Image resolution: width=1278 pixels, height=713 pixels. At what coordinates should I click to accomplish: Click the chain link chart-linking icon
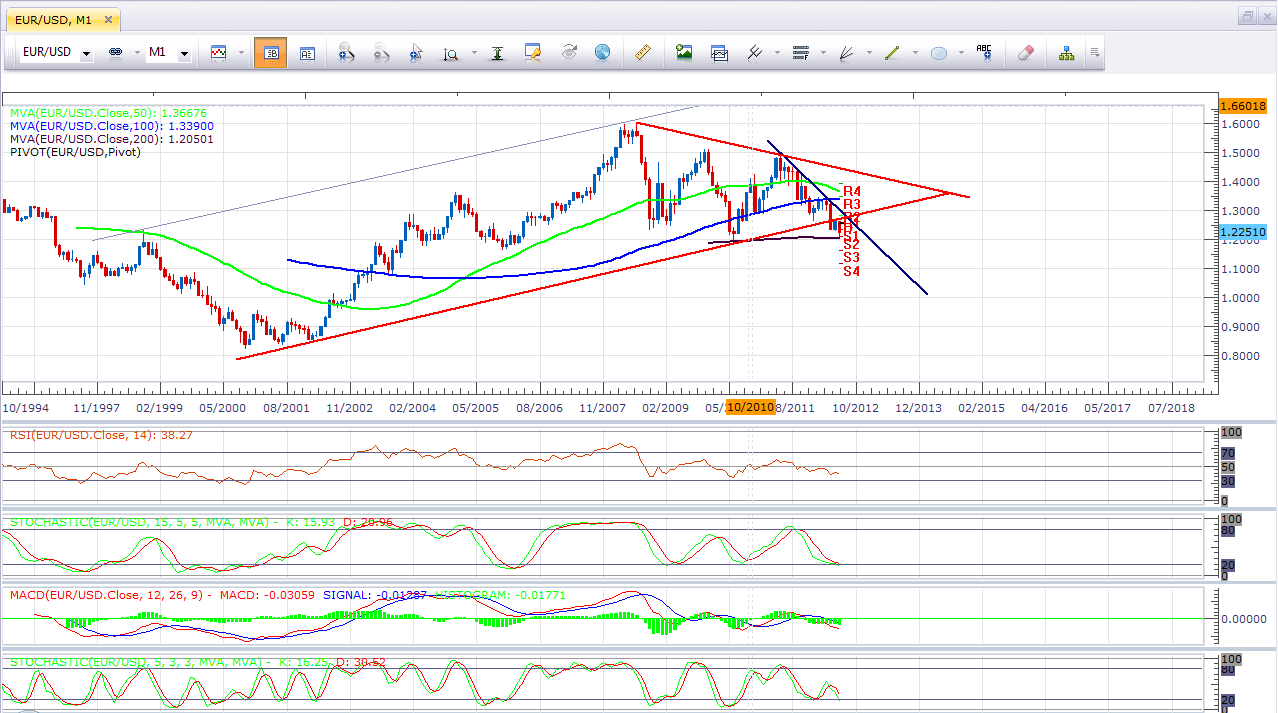click(x=114, y=53)
